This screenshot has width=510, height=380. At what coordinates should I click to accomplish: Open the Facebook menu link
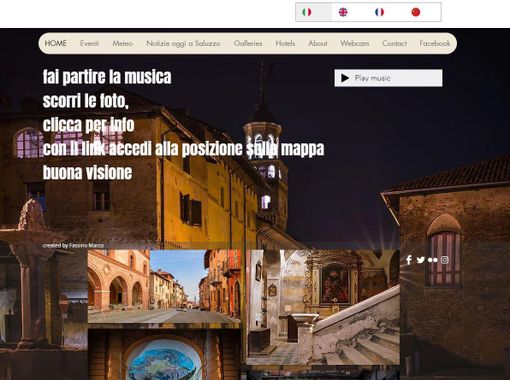click(435, 43)
